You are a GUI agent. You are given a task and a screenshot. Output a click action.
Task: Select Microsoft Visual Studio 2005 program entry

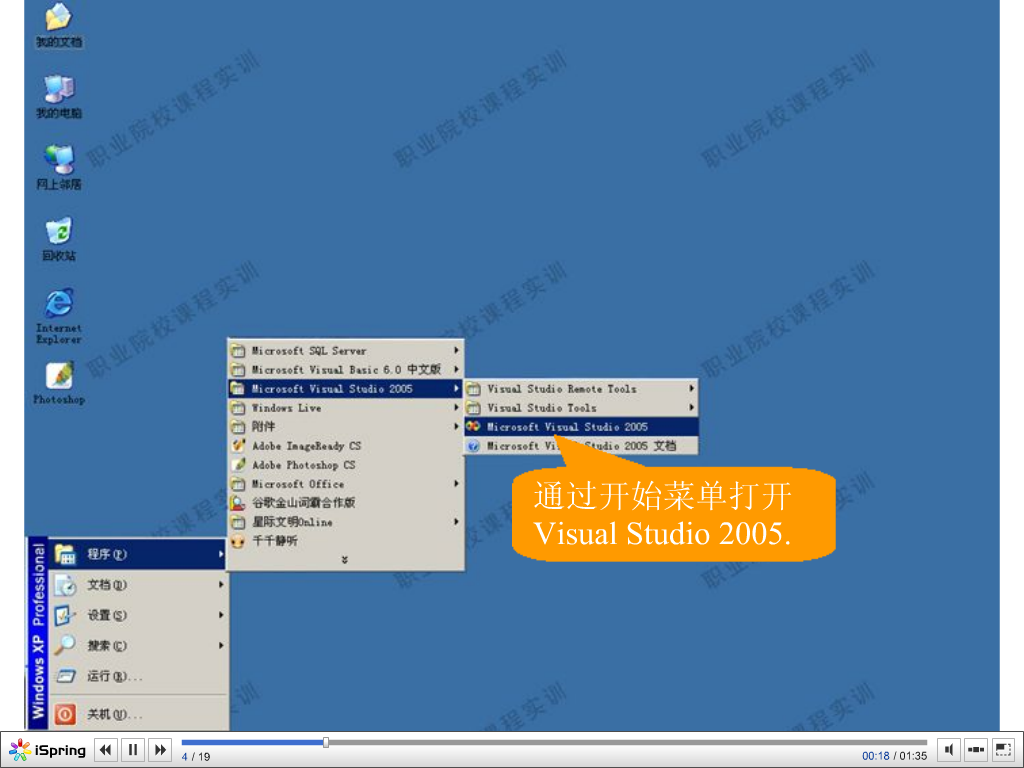(581, 427)
